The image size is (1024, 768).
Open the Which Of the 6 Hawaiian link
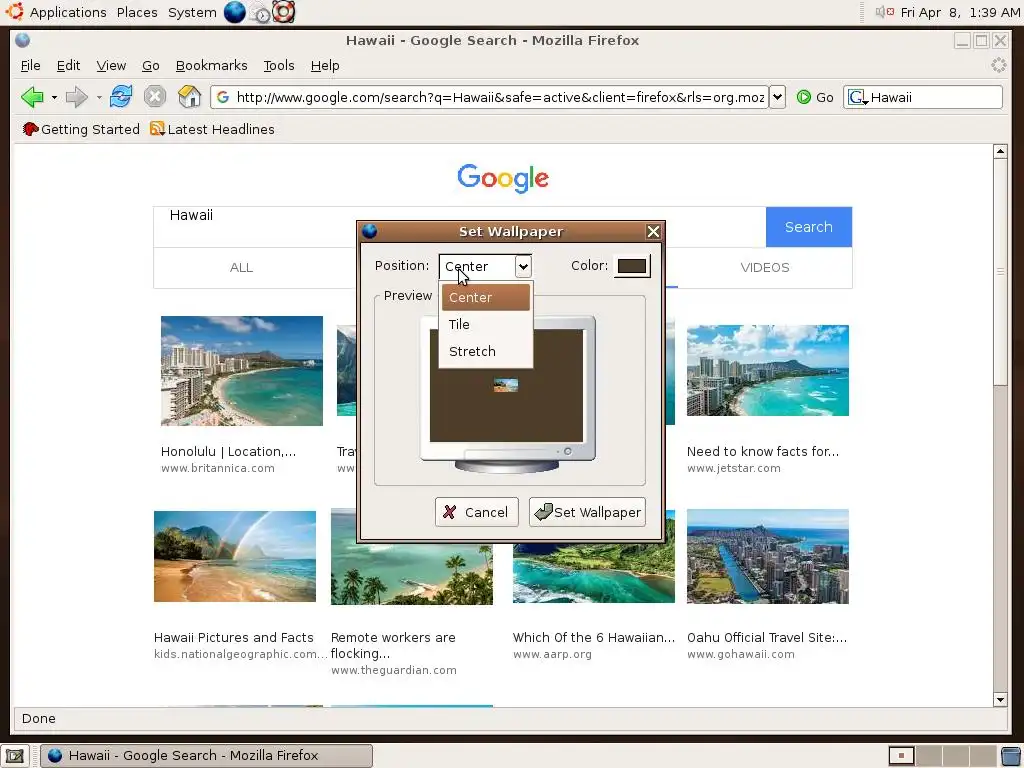(594, 637)
